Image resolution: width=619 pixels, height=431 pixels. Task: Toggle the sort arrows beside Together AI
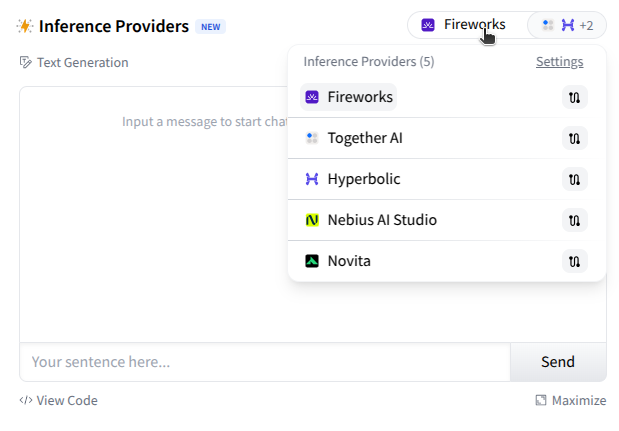(x=574, y=138)
